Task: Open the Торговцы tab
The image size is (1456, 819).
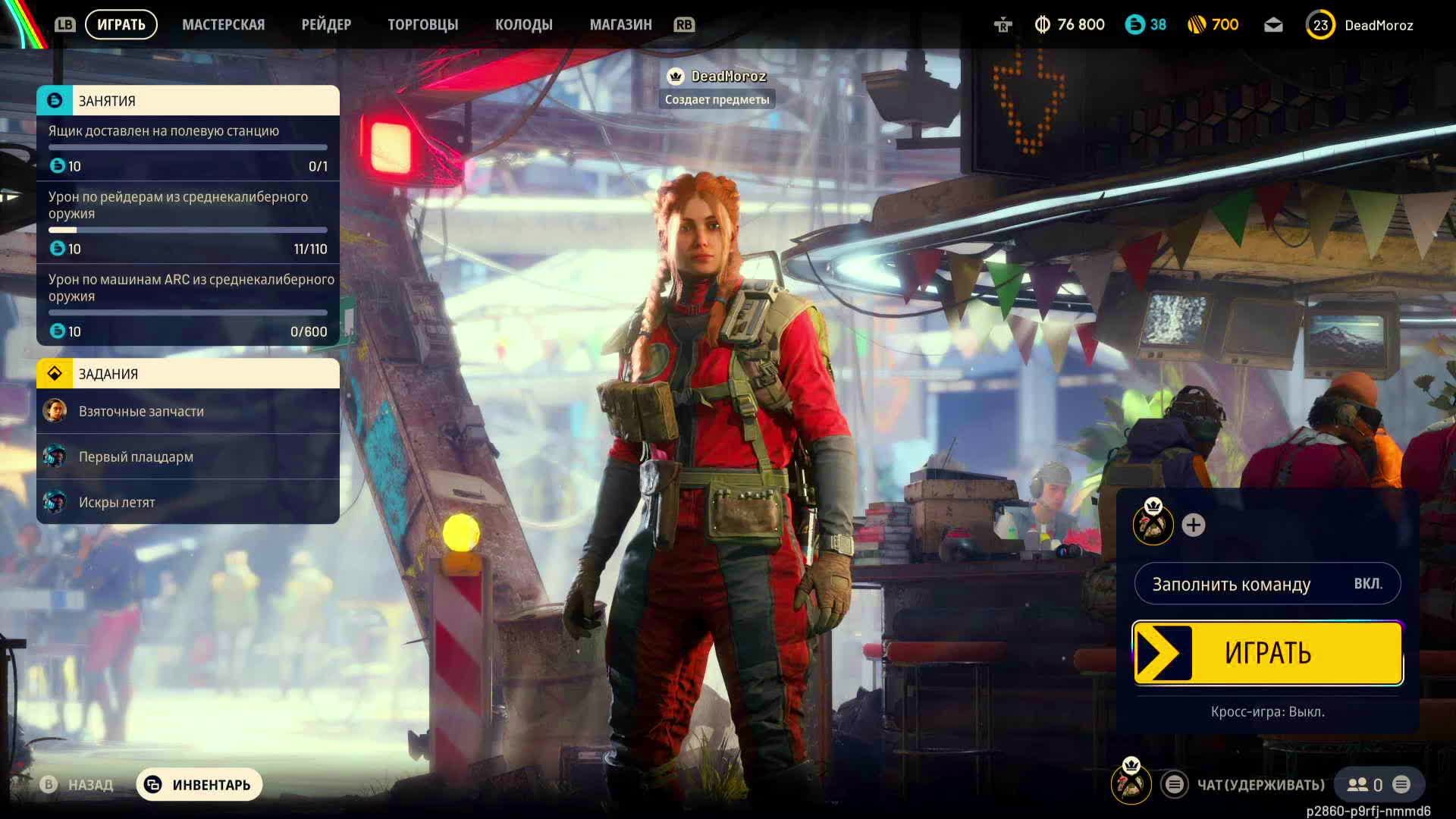Action: click(422, 25)
